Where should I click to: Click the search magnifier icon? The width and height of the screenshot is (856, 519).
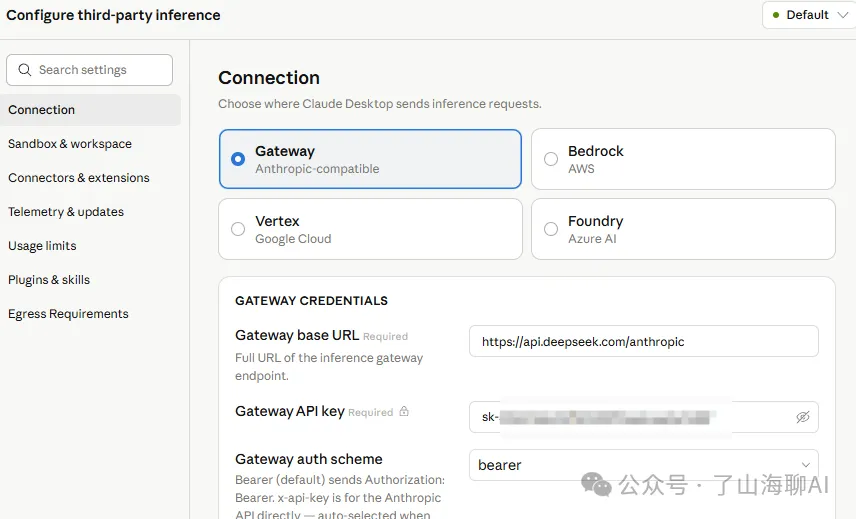point(25,70)
